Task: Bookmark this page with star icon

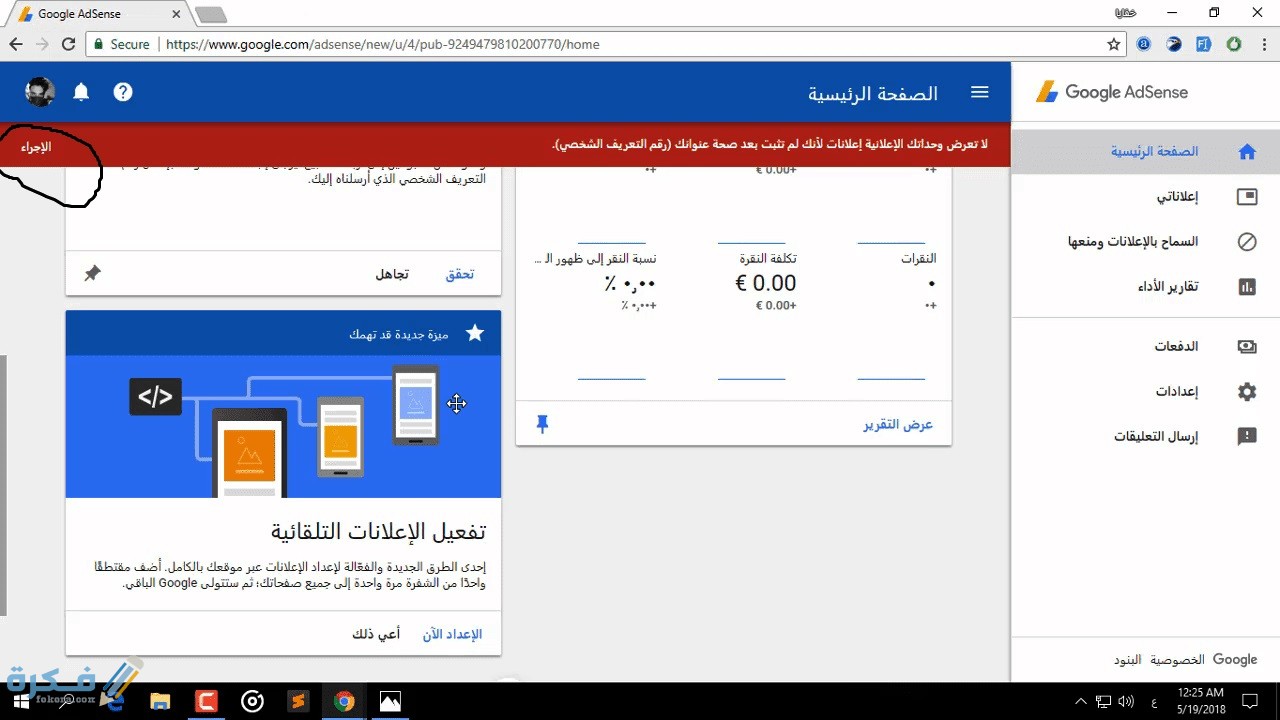Action: [x=1114, y=44]
